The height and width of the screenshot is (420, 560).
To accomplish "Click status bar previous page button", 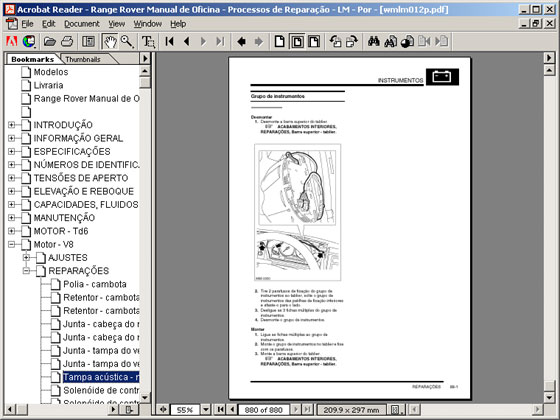I will pos(232,409).
